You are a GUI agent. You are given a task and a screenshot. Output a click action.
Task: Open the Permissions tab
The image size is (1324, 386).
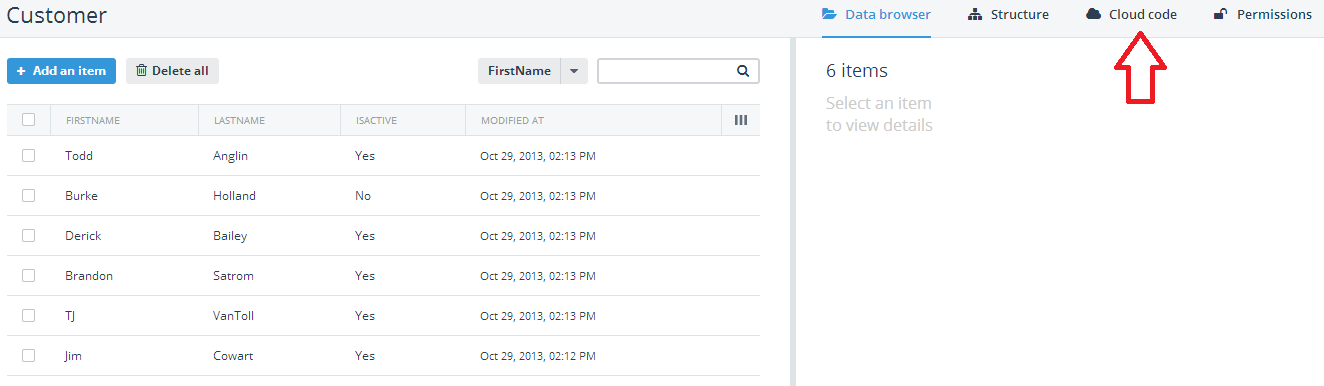click(1262, 15)
